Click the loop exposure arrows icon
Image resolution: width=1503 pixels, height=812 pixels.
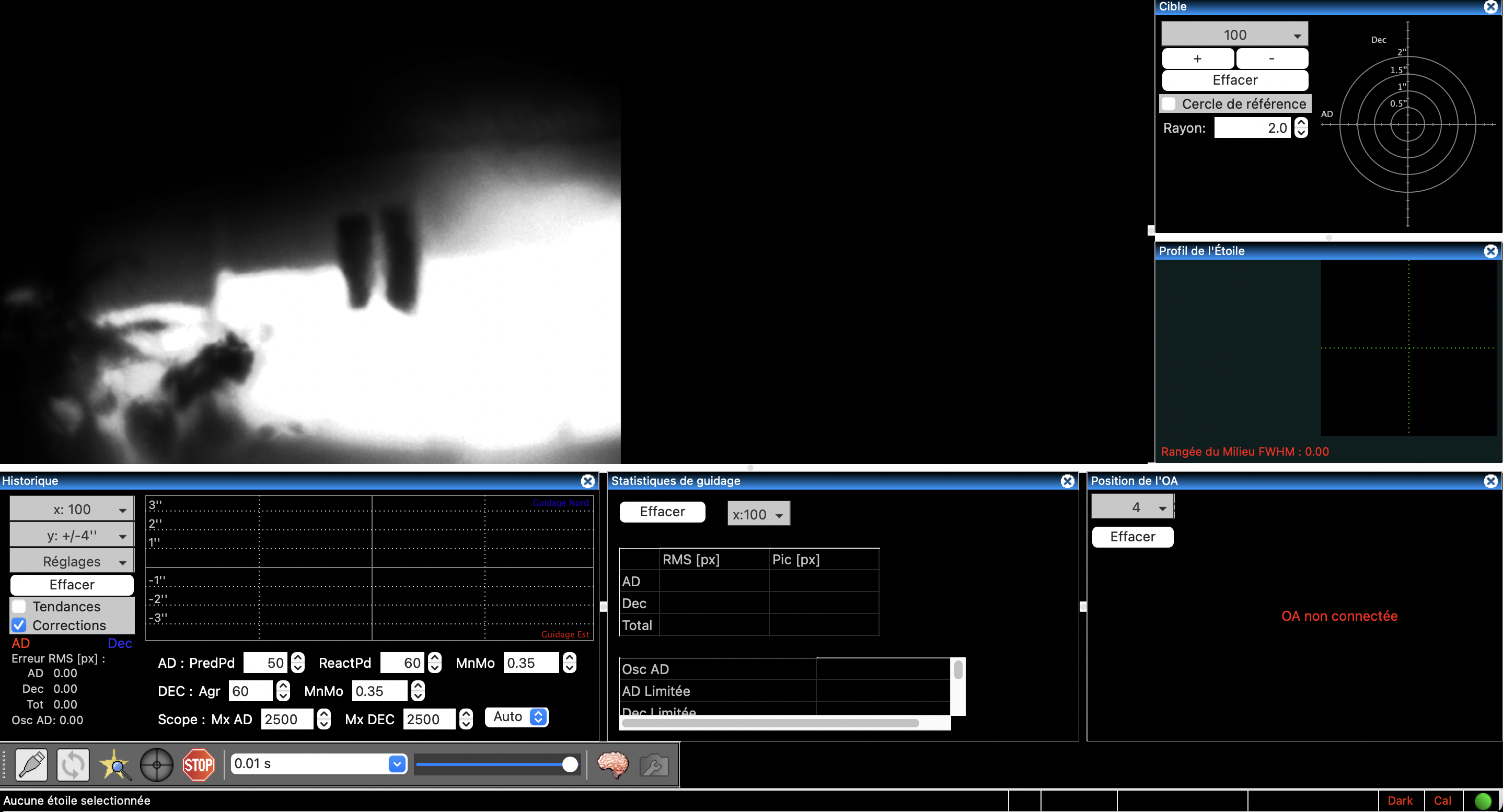73,764
